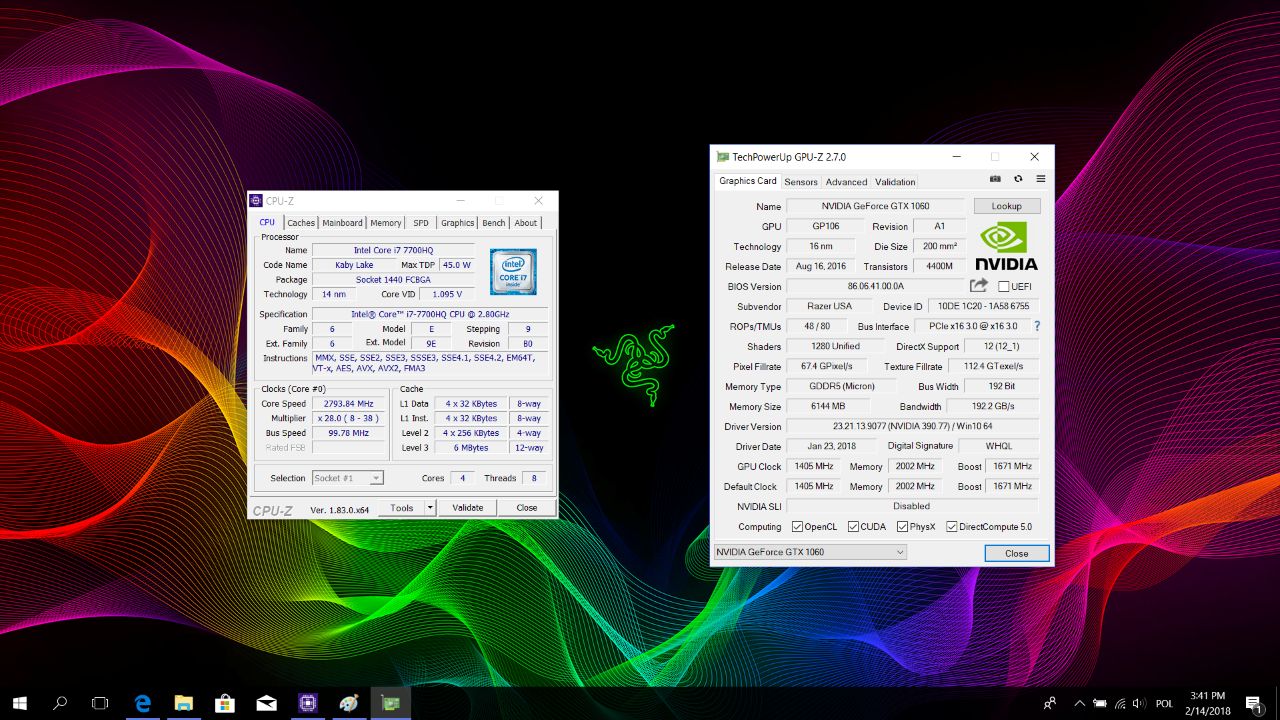Open File Explorer from the taskbar
The image size is (1280, 720).
pos(183,703)
